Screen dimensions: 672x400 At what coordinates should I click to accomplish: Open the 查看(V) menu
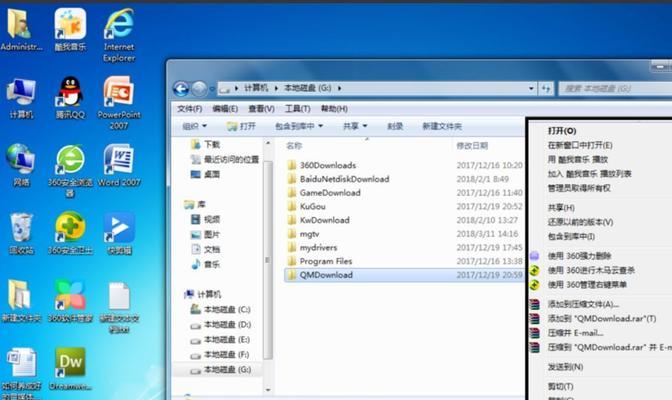[x=261, y=109]
